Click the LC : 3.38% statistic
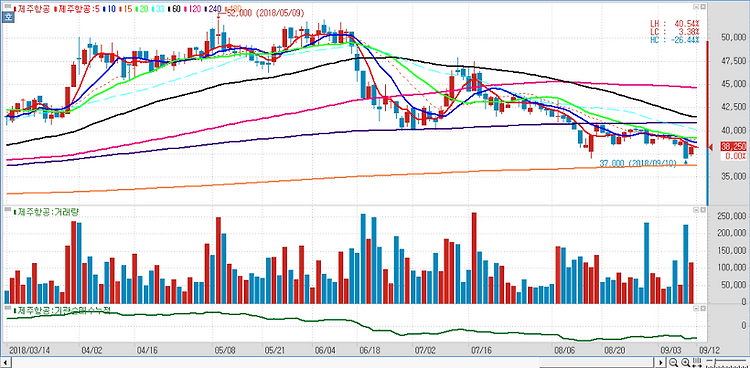The width and height of the screenshot is (750, 368). [674, 32]
